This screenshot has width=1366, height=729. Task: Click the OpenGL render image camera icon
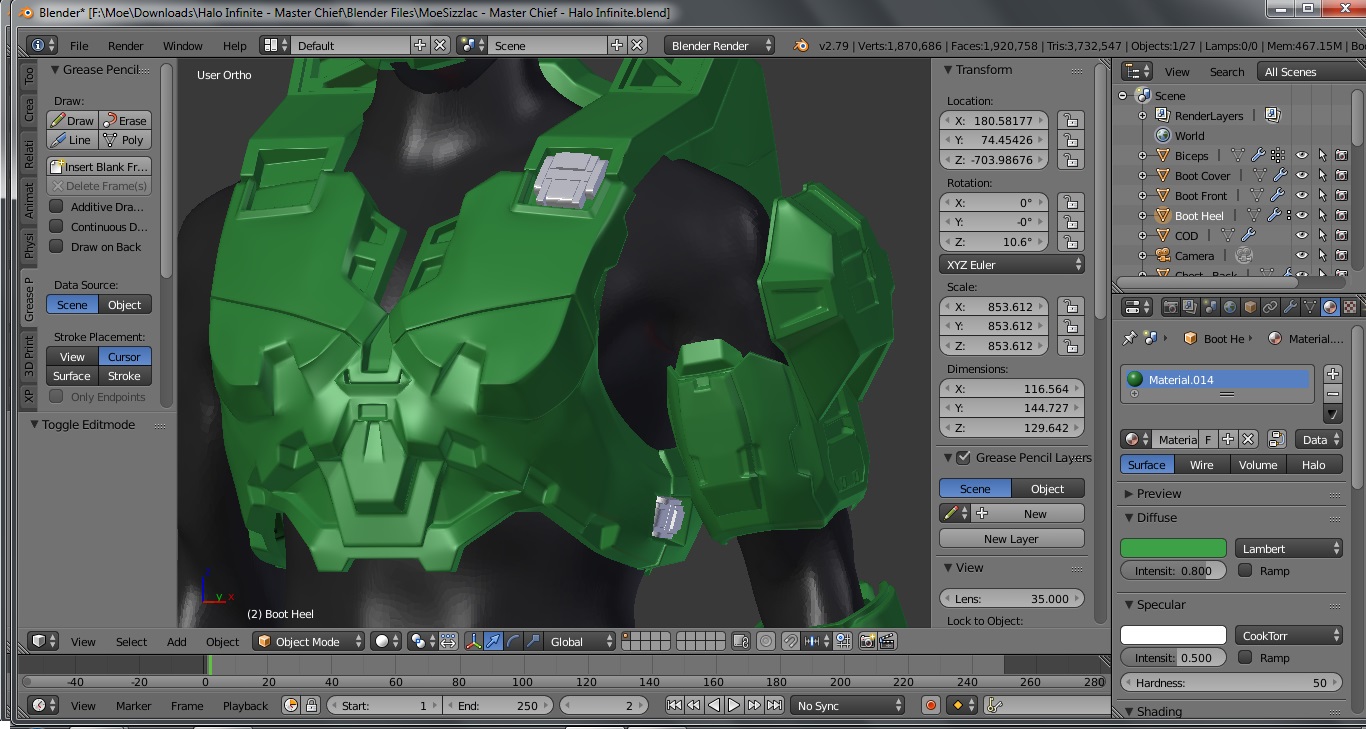click(x=867, y=642)
